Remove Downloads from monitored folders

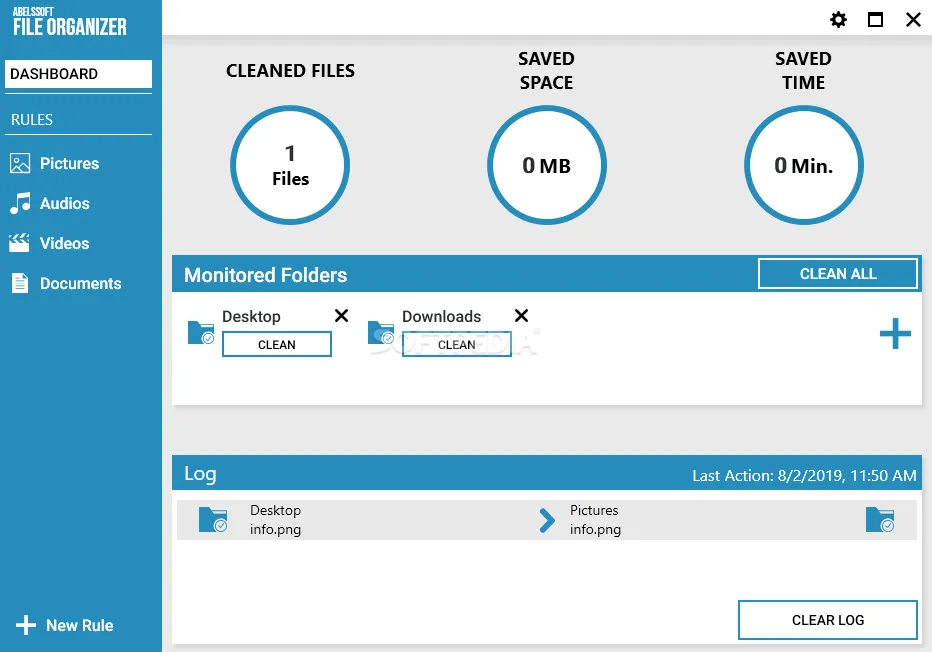(521, 316)
